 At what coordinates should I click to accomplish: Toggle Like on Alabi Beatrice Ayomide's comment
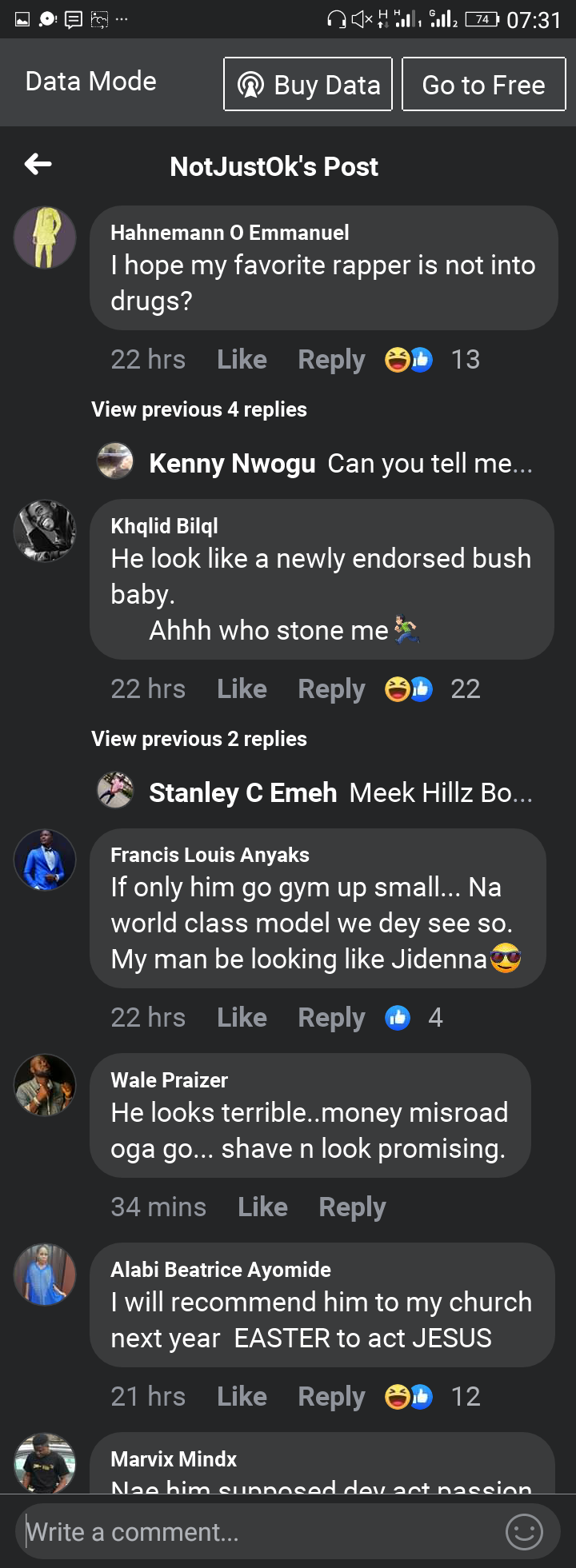pos(242,1397)
